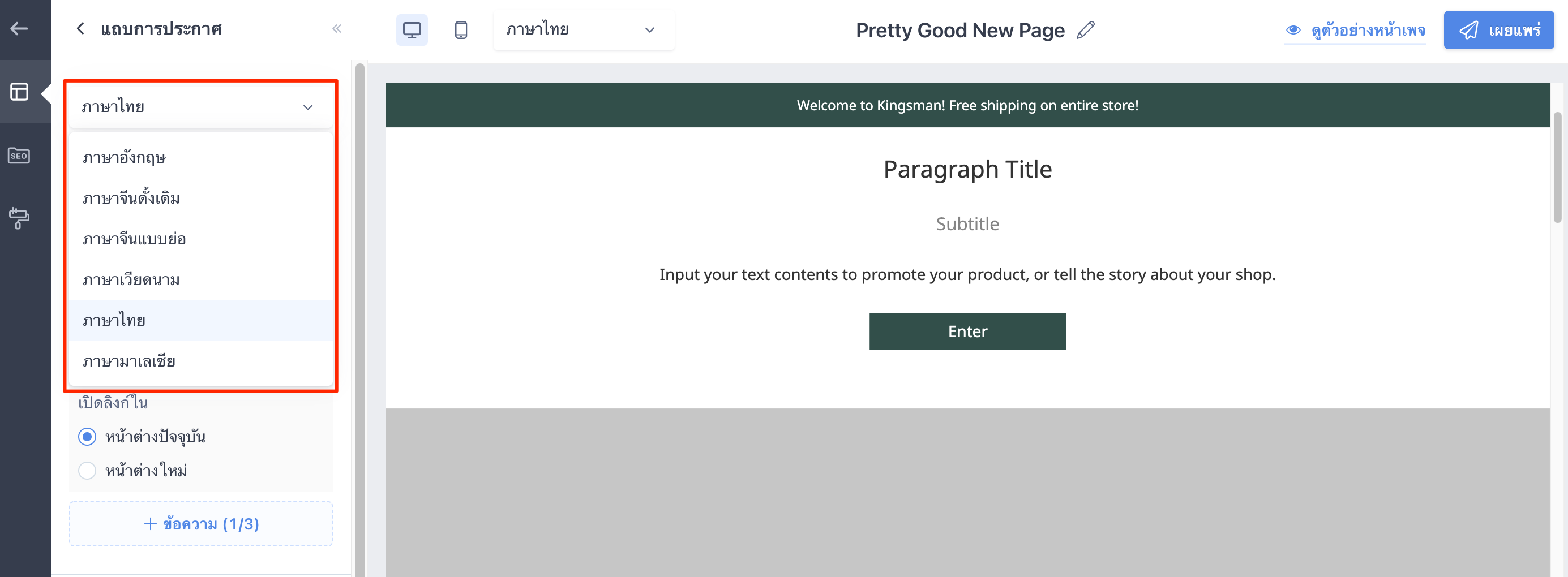Select หน้าต่างใหม่ radio option
Image resolution: width=1568 pixels, height=577 pixels.
click(87, 471)
